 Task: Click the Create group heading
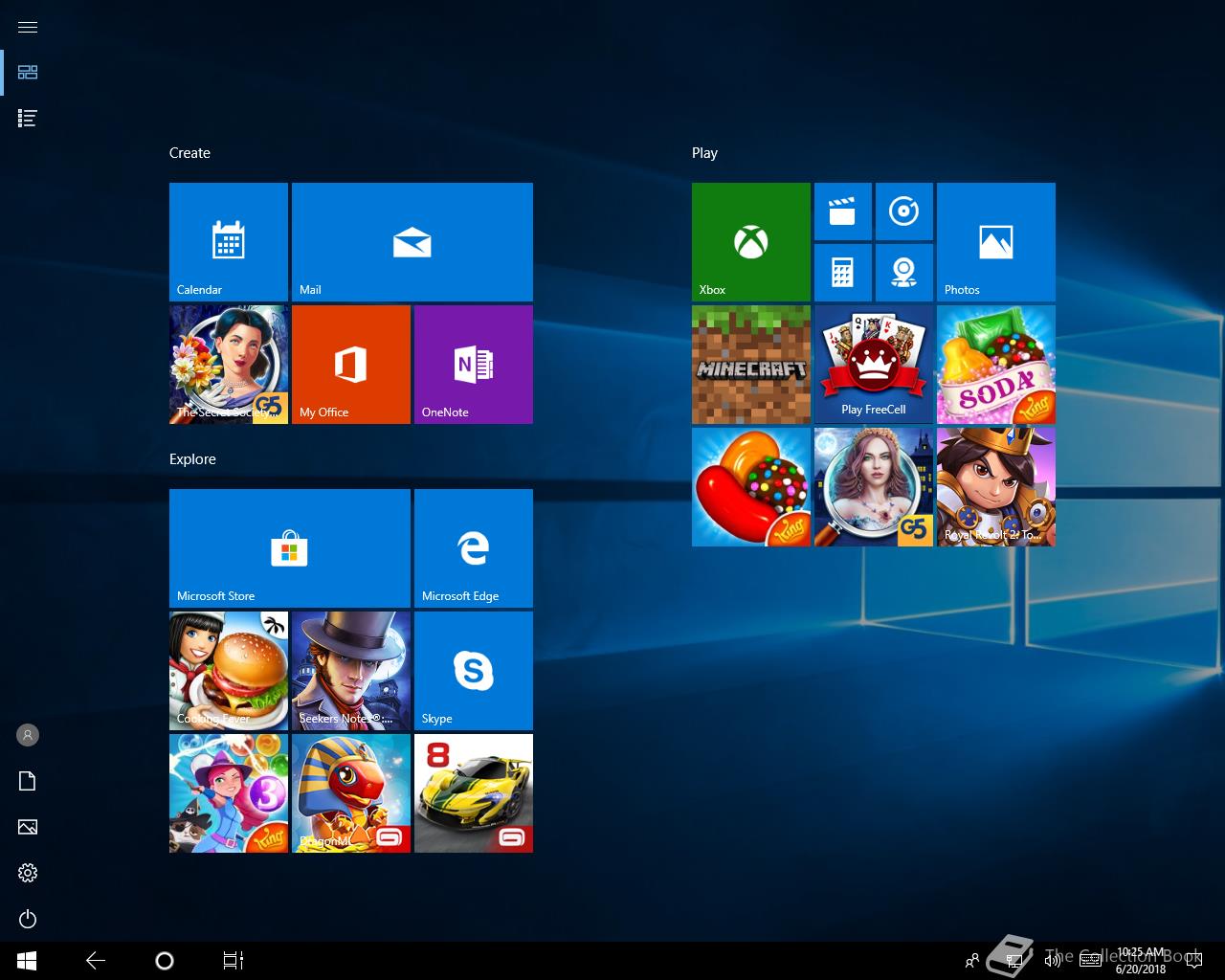(189, 153)
